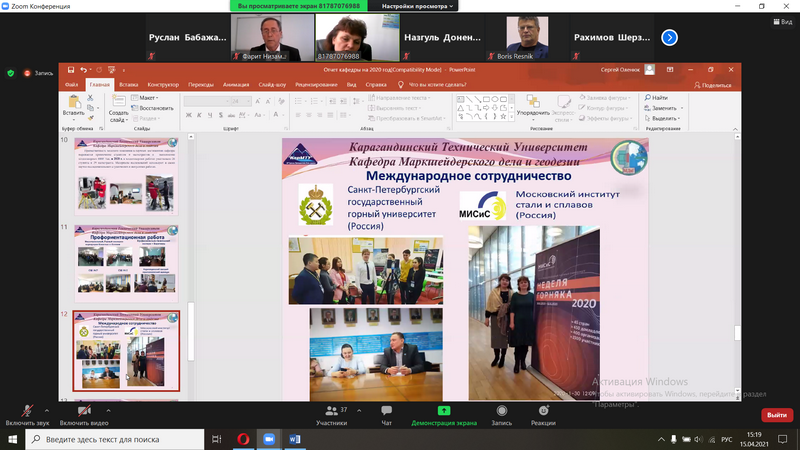Image resolution: width=800 pixels, height=450 pixels.
Task: Open Выделить dropdown
Action: (x=662, y=118)
